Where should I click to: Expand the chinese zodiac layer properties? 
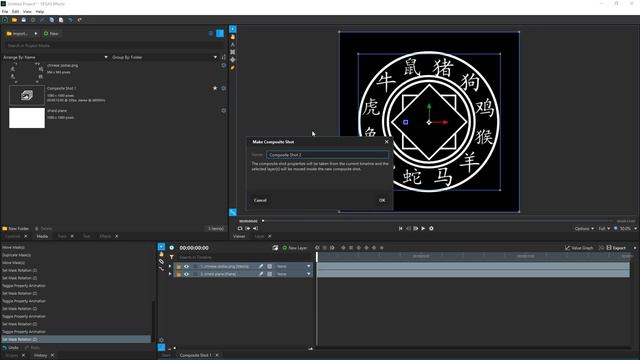(x=170, y=266)
